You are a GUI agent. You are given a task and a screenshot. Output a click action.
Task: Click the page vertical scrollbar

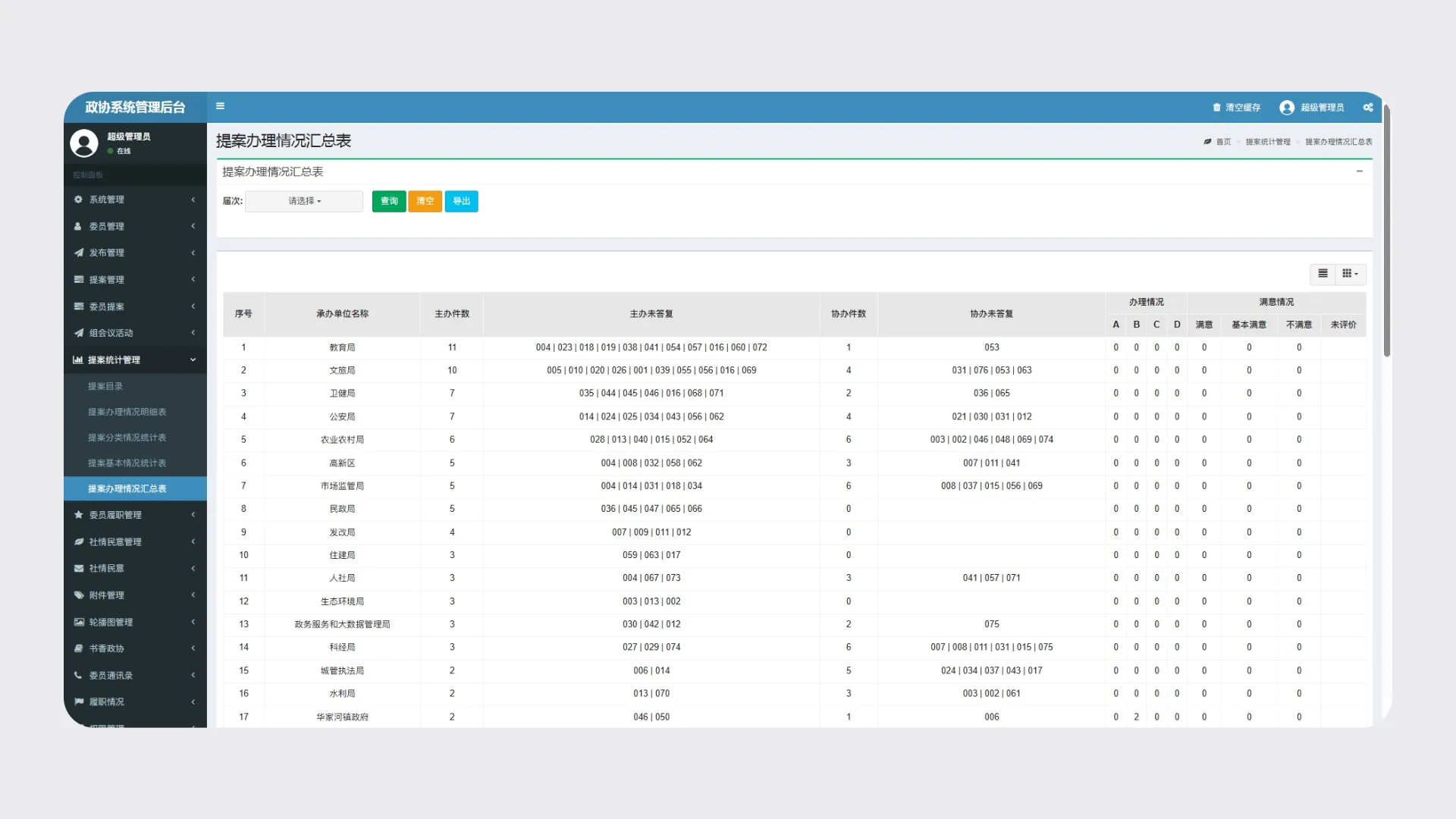coord(1386,227)
